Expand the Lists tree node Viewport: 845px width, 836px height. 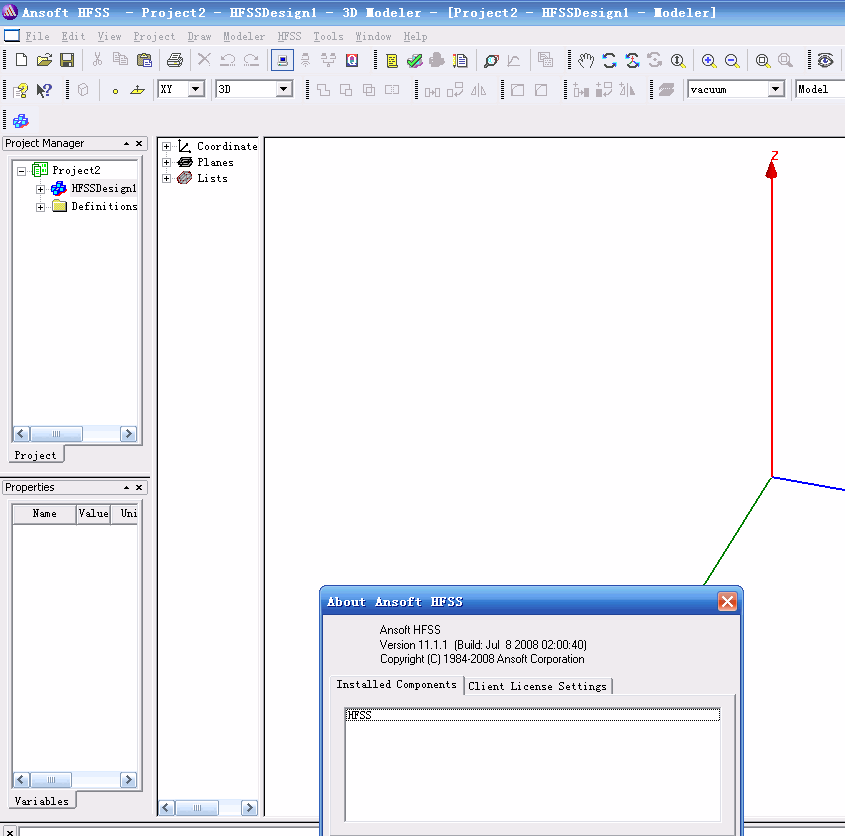click(x=167, y=178)
